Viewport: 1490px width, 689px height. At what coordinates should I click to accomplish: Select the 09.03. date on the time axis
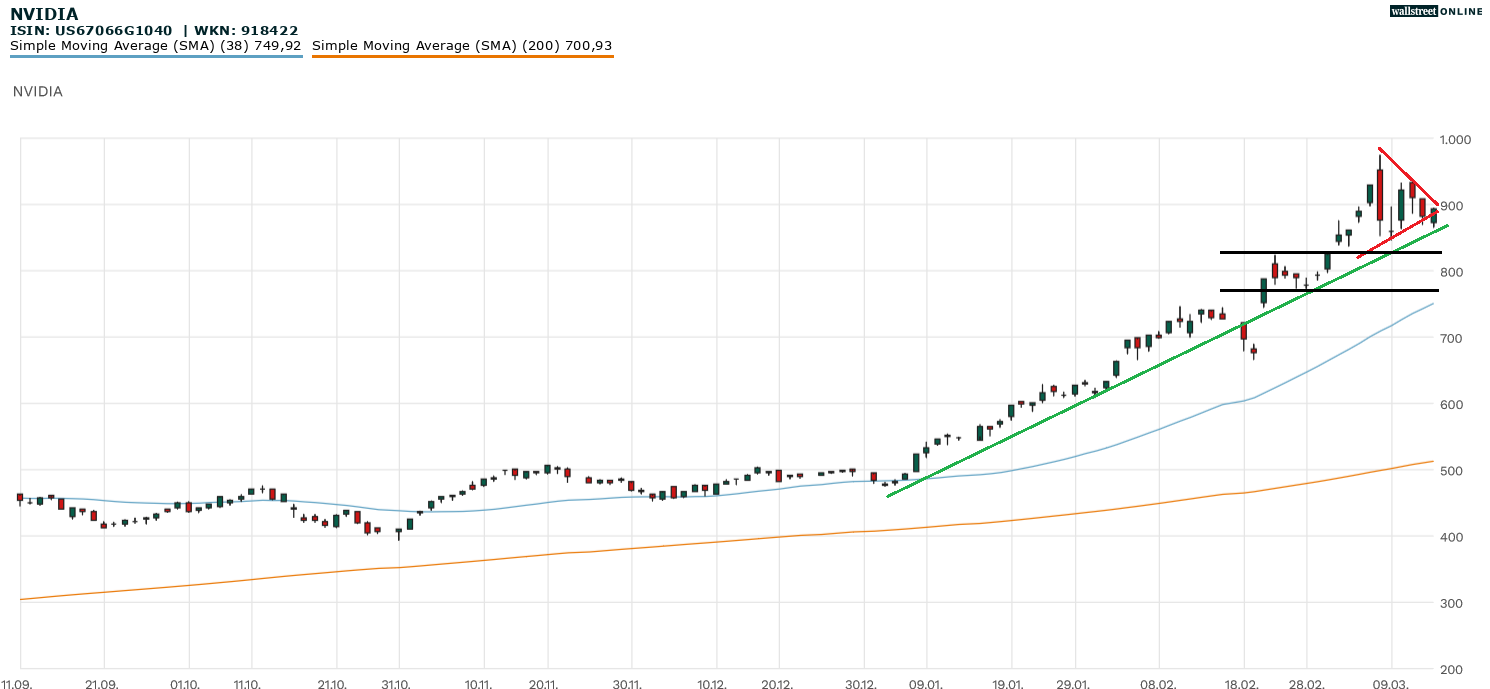1391,684
